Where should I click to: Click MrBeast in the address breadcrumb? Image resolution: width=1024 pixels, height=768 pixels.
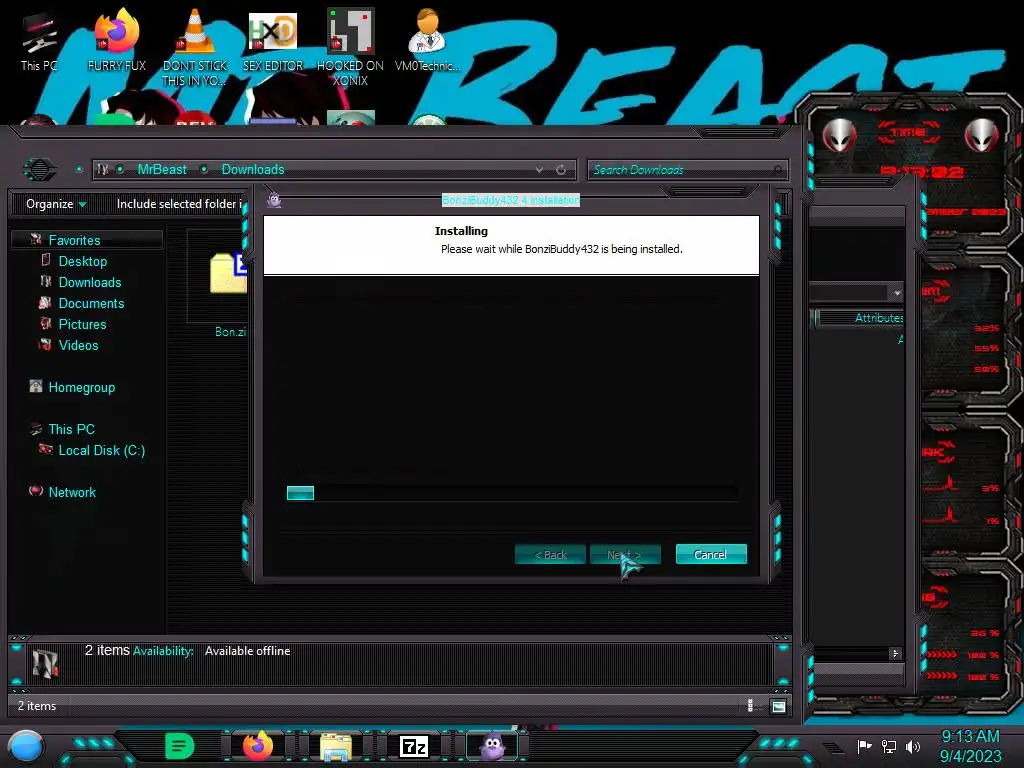click(162, 170)
